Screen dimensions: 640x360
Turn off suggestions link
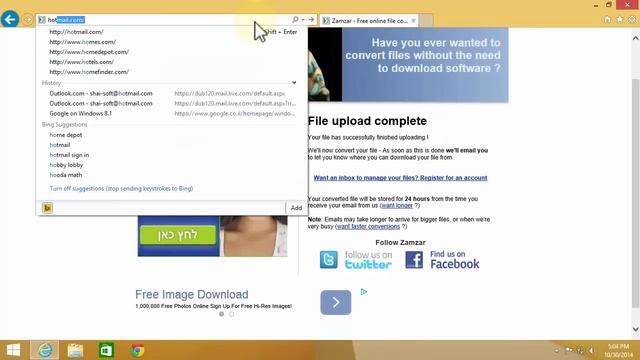(x=121, y=189)
